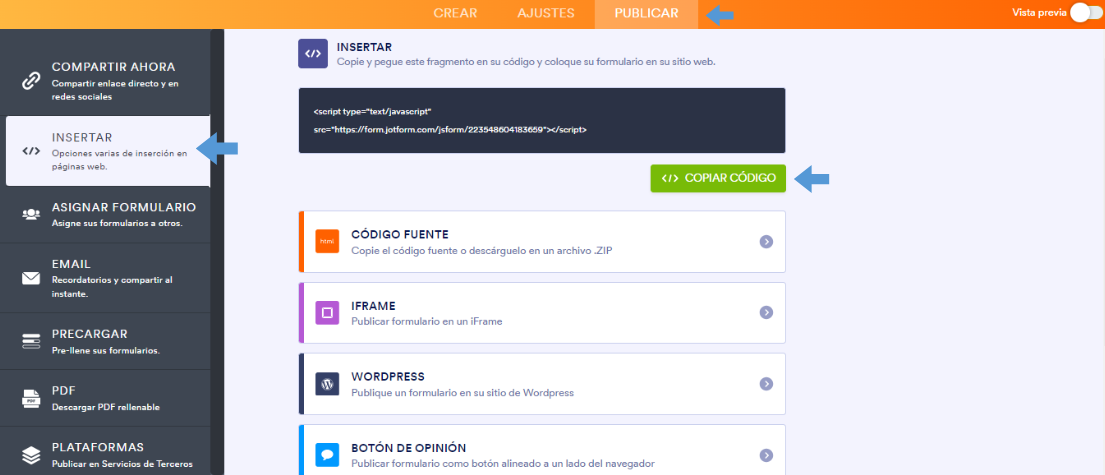Click the purple Insertar header code icon
1105x475 pixels.
[313, 54]
